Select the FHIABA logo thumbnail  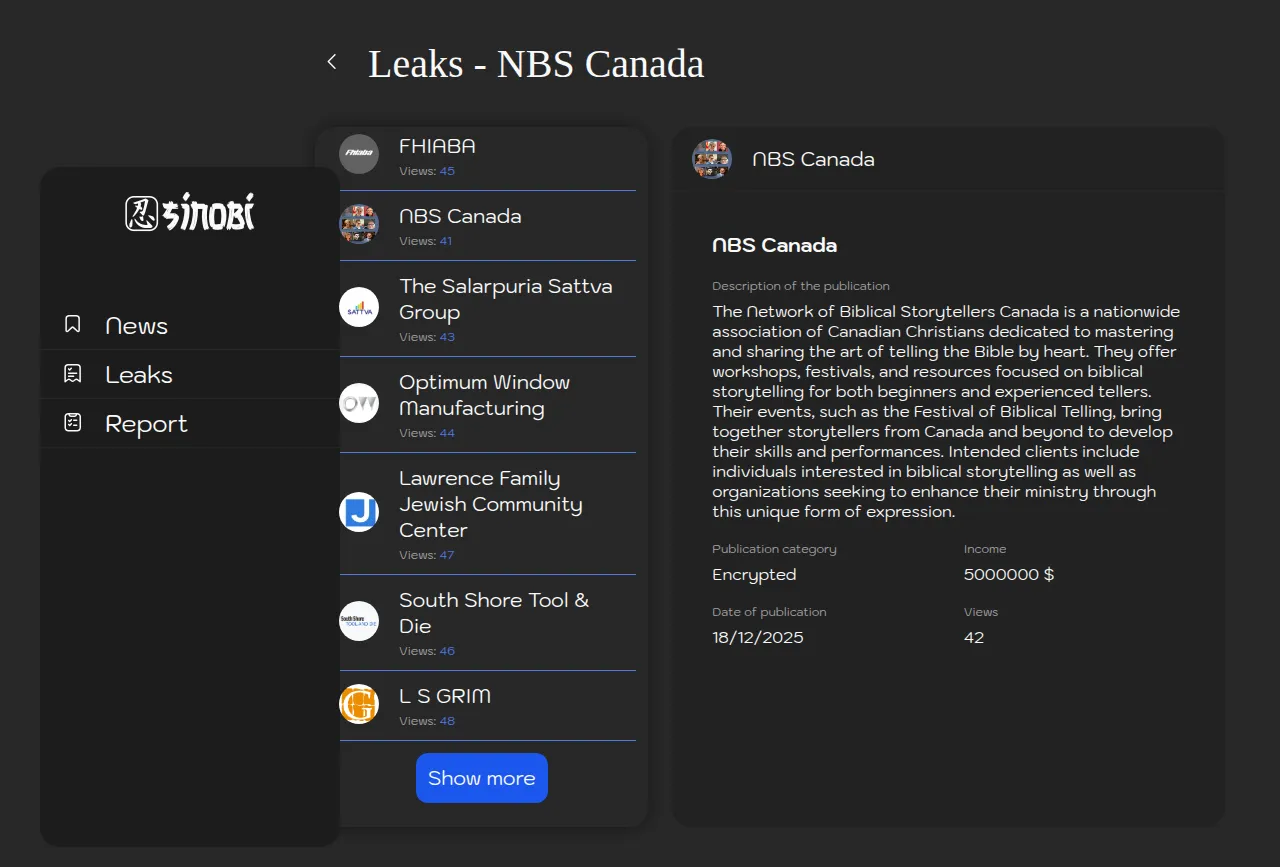[359, 154]
